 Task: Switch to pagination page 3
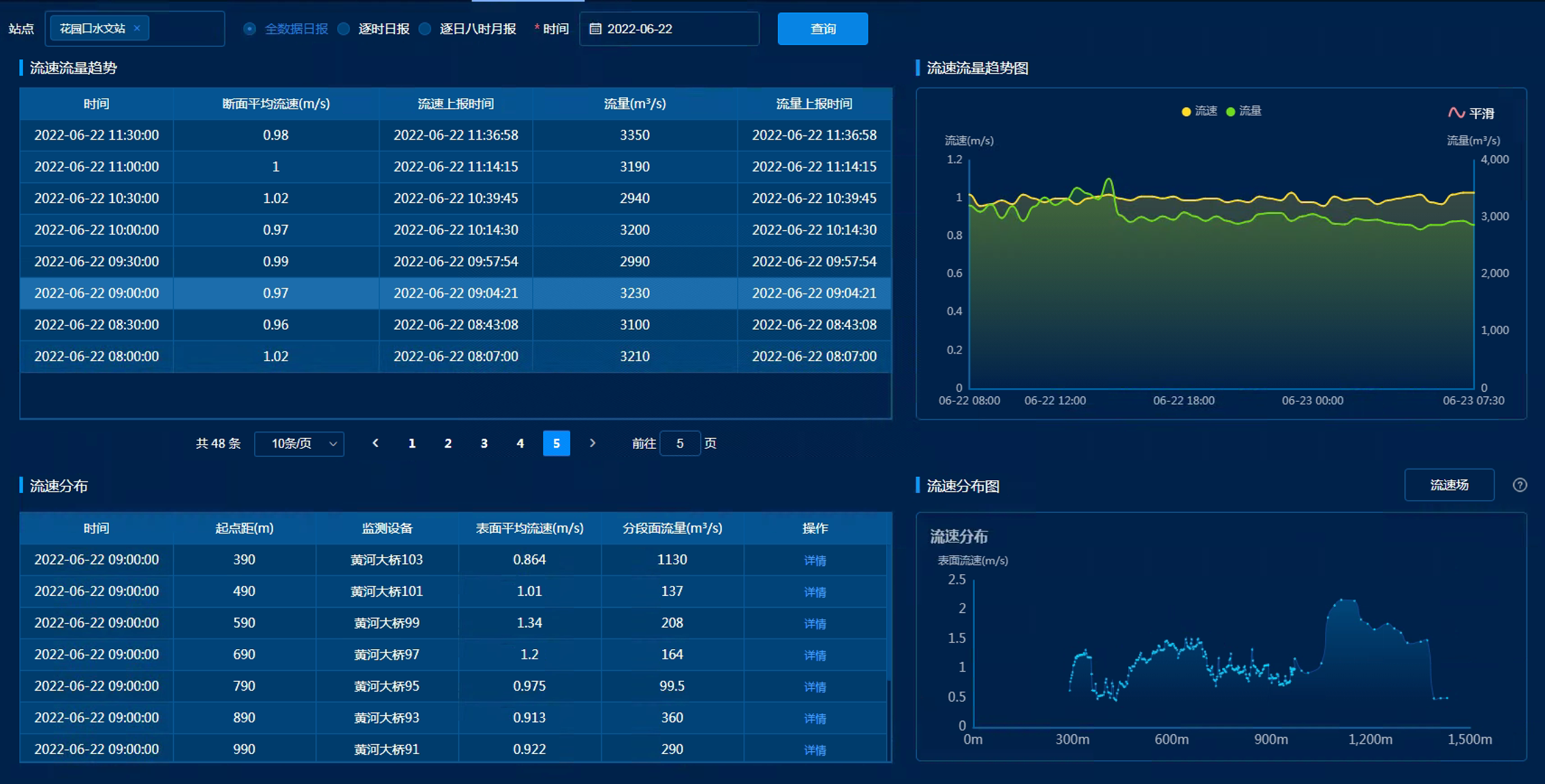pos(484,443)
